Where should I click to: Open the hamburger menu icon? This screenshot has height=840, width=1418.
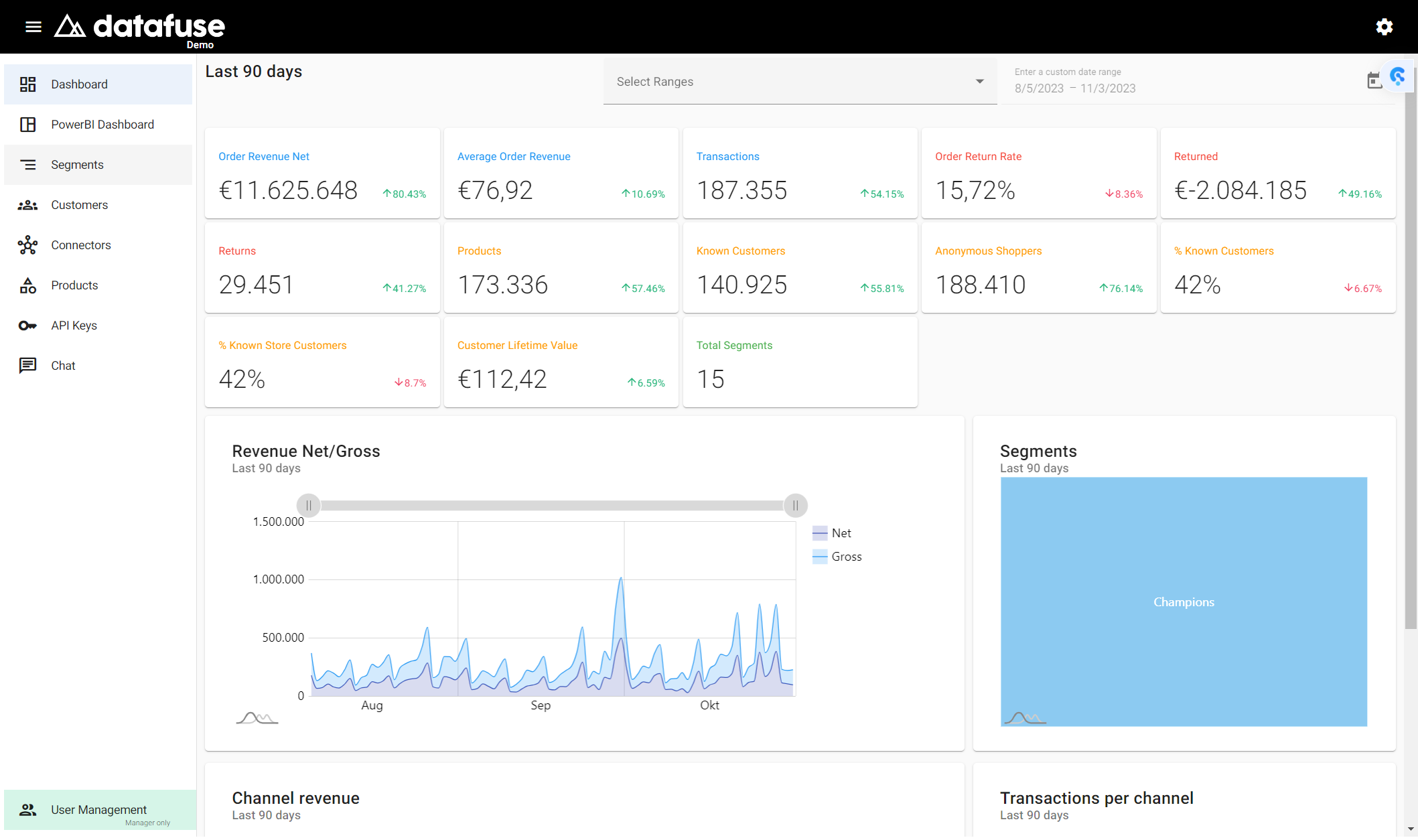(33, 27)
